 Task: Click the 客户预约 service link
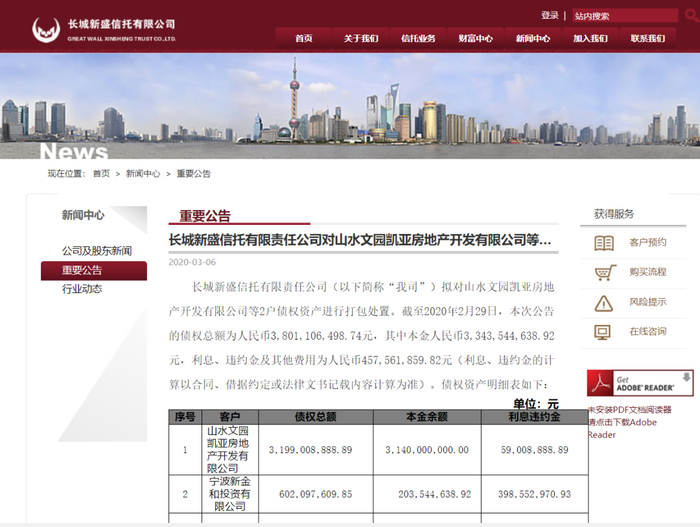click(x=648, y=243)
